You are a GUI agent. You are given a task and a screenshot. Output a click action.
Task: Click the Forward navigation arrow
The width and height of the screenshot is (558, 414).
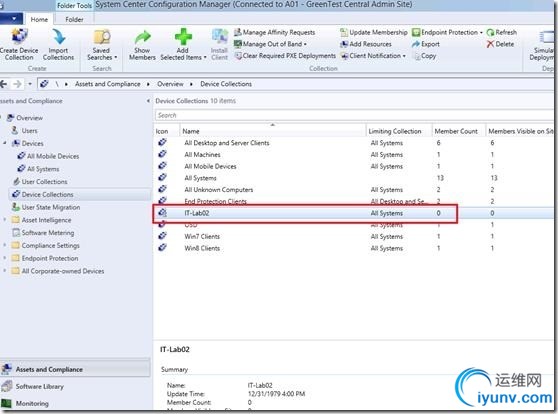click(x=17, y=84)
